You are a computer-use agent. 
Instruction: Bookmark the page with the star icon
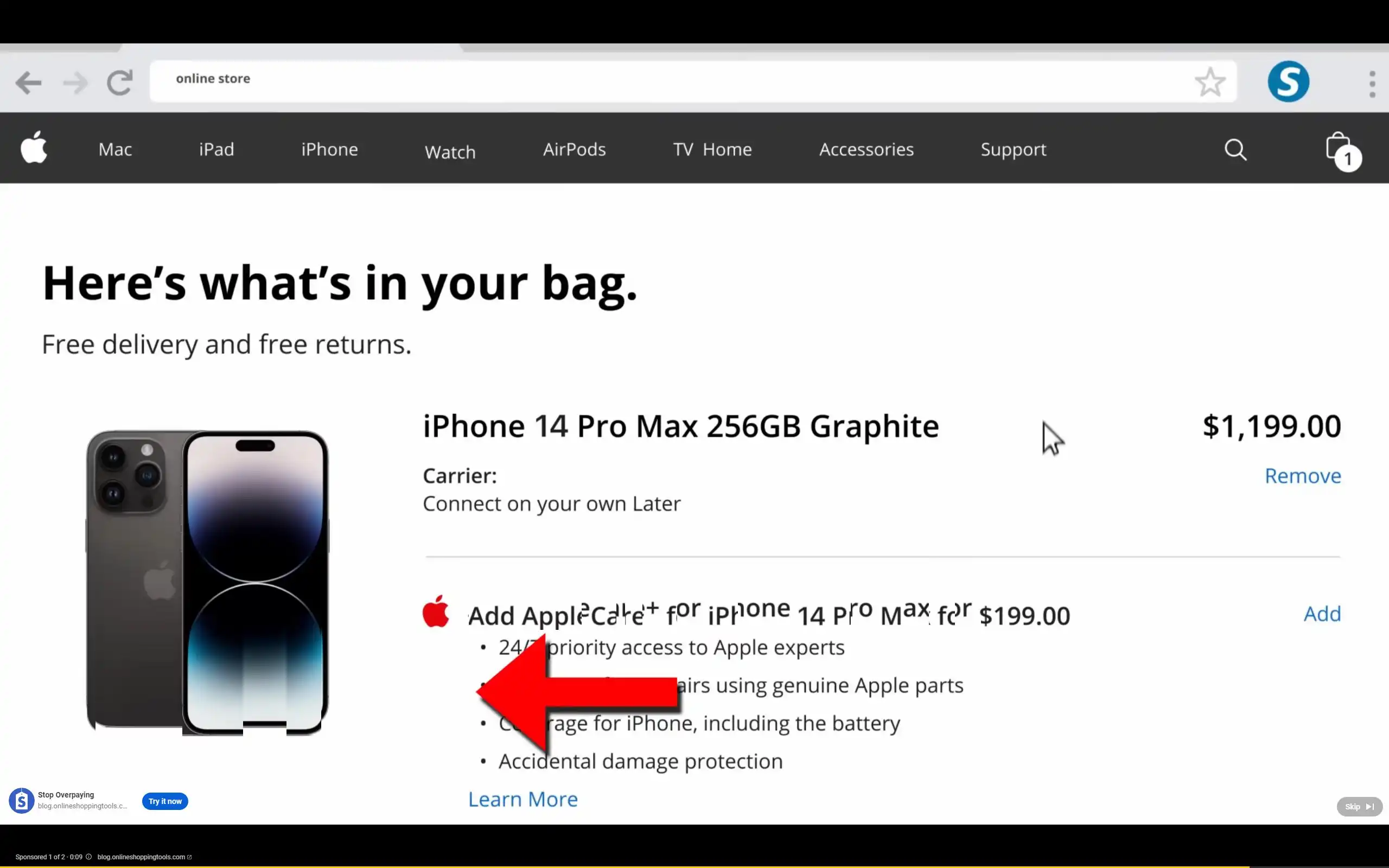point(1210,81)
